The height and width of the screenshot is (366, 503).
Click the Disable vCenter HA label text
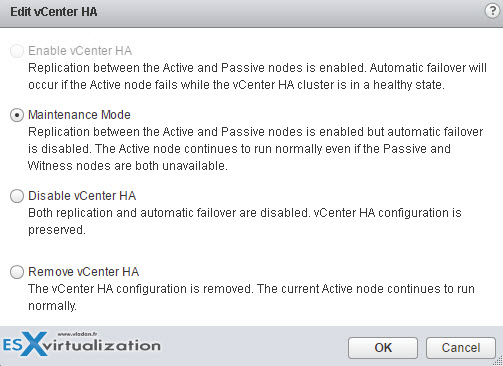(x=82, y=196)
